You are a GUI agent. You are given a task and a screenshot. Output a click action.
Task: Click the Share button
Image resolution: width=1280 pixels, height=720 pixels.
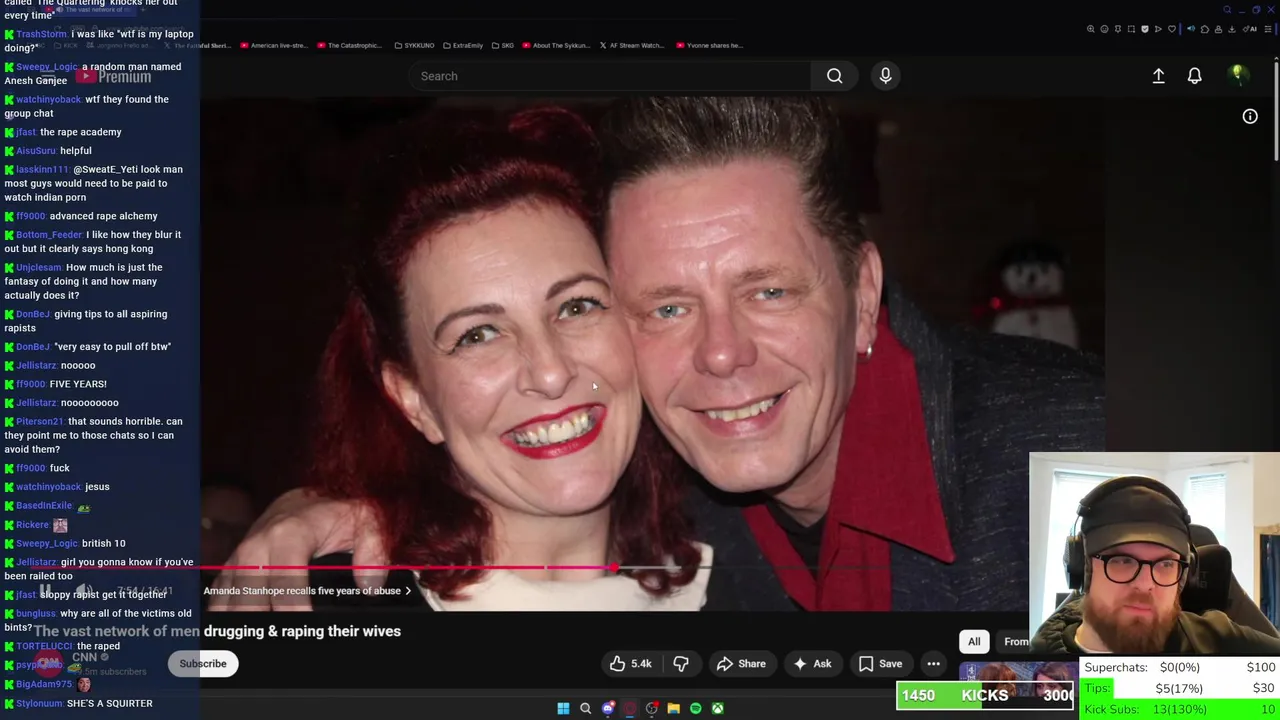(x=741, y=664)
